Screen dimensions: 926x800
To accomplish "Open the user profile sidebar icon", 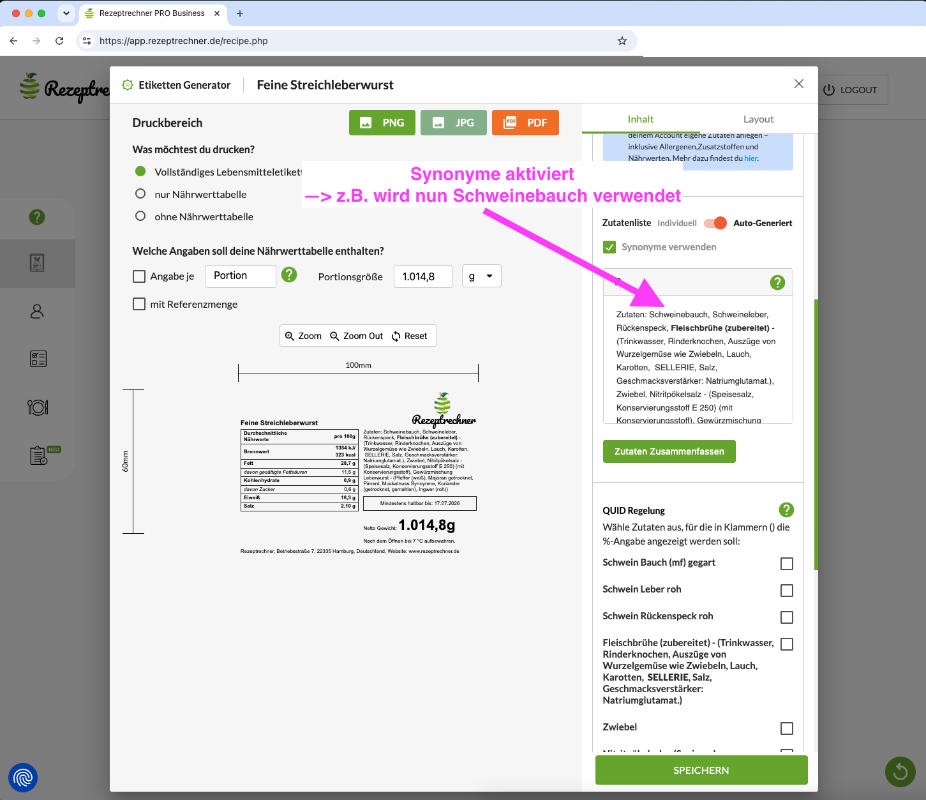I will (37, 311).
